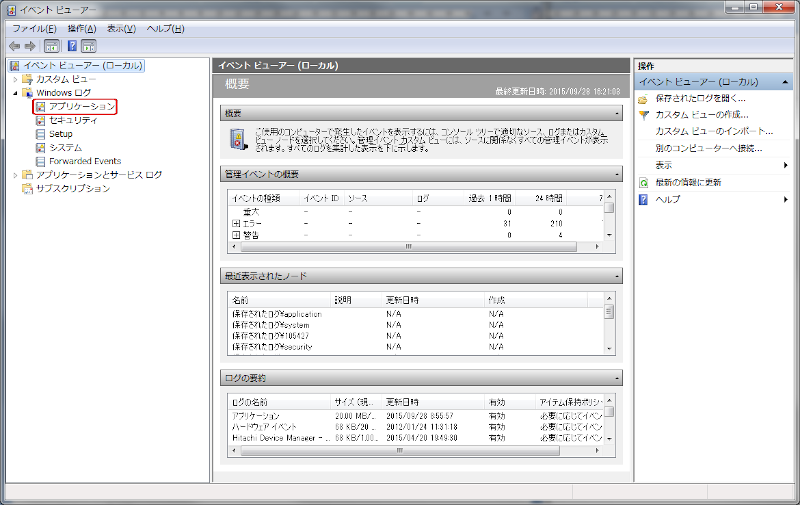The image size is (800, 505).
Task: Open the ヘルプ(H) menu
Action: click(x=165, y=29)
